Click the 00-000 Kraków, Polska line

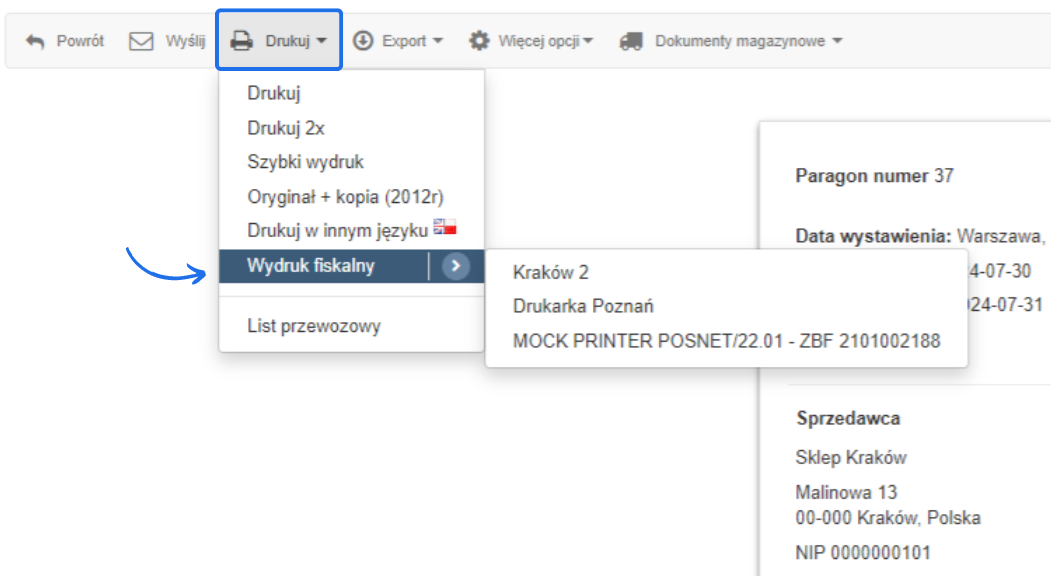[888, 518]
